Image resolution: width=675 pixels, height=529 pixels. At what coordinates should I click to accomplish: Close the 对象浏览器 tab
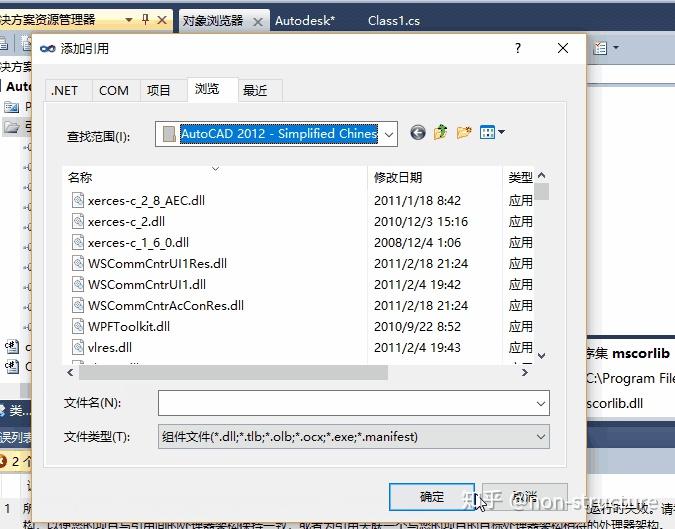click(x=257, y=22)
